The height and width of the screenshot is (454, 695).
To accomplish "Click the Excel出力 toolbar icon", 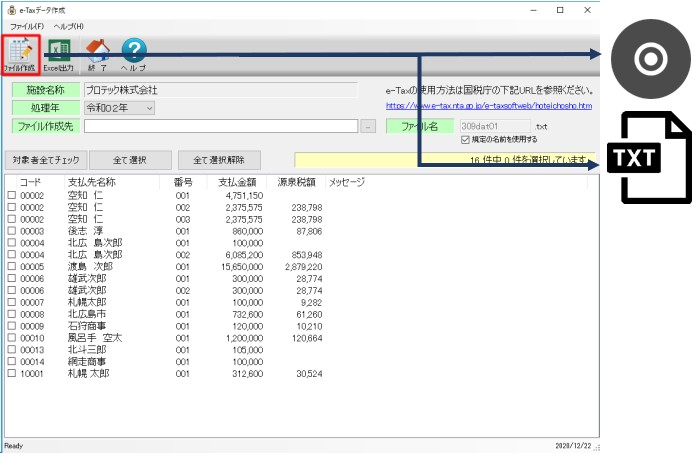I will point(59,55).
